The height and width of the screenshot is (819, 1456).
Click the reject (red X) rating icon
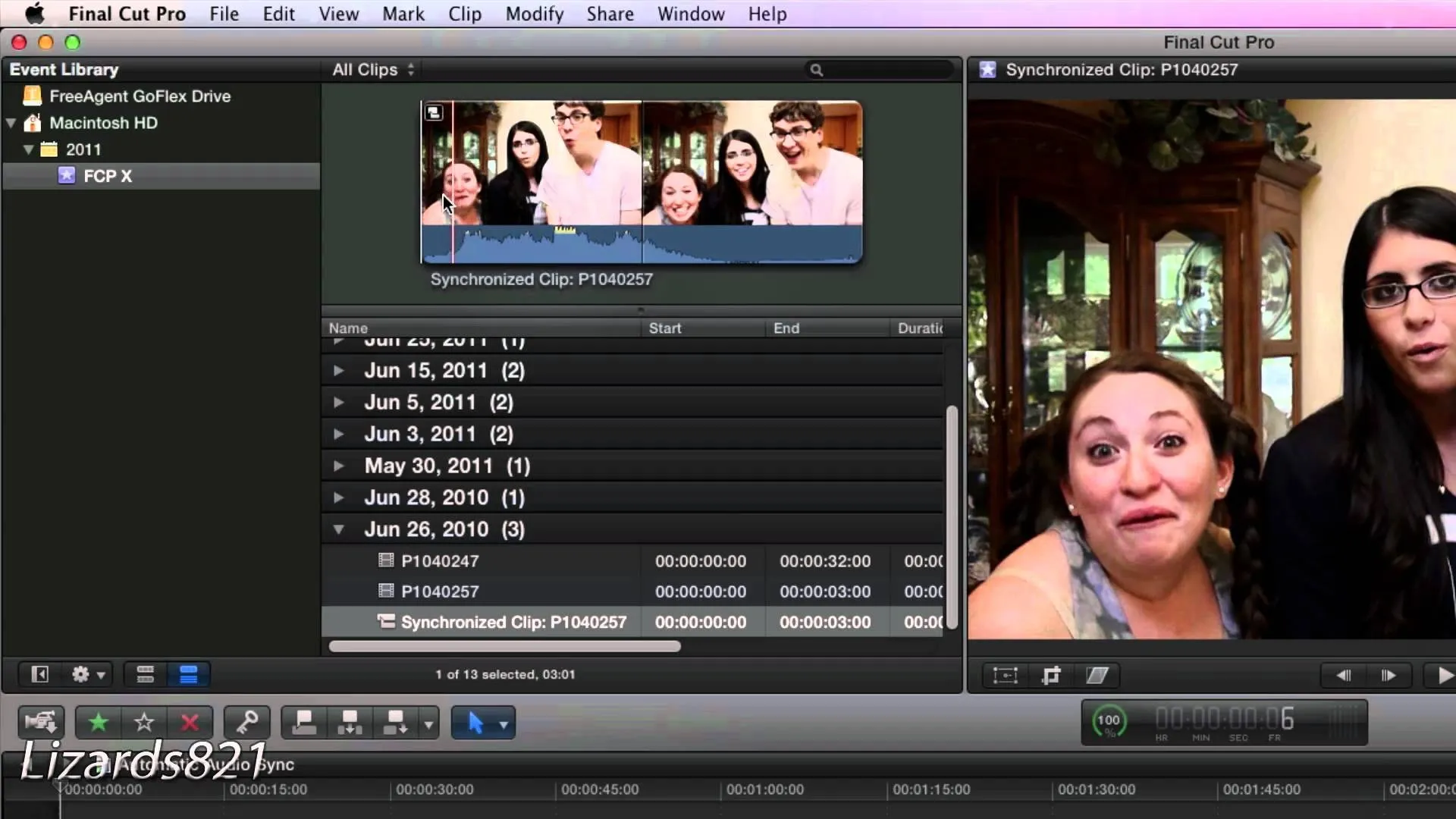click(x=189, y=722)
